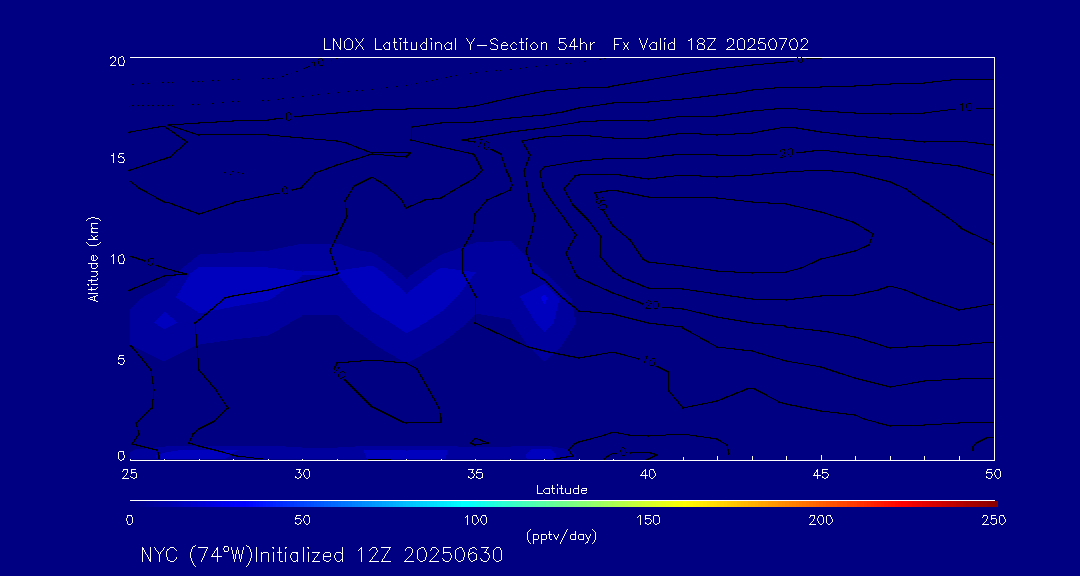Click the latitude axis tick label '50'

pyautogui.click(x=993, y=474)
